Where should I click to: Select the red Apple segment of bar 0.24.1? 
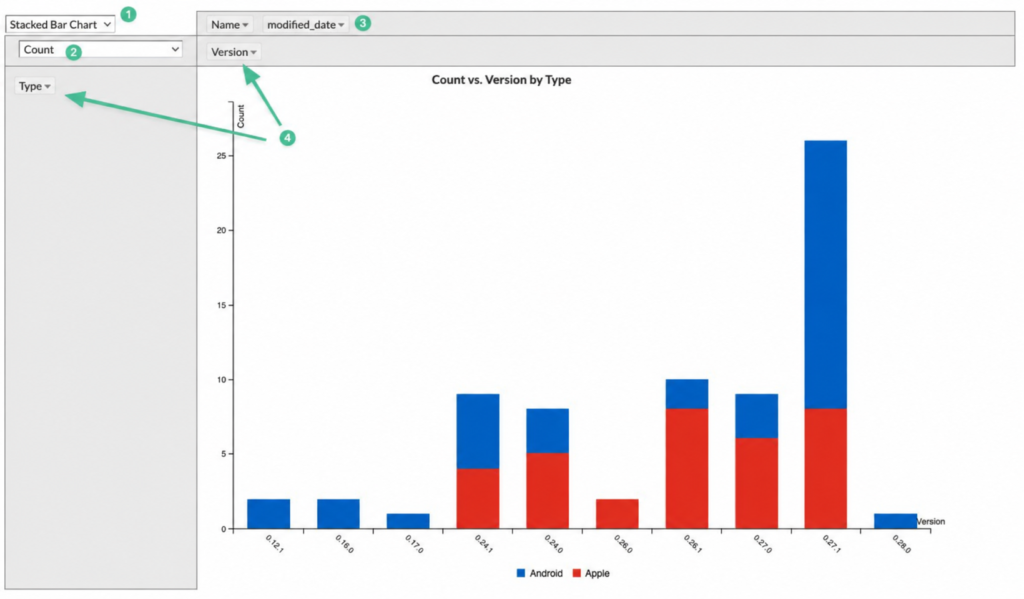click(x=478, y=498)
